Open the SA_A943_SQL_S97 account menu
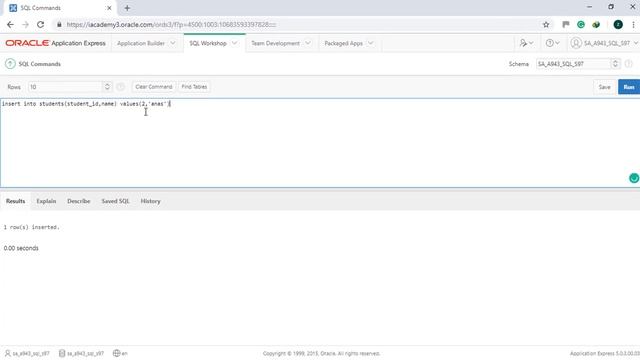This screenshot has height=360, width=640. 604,43
